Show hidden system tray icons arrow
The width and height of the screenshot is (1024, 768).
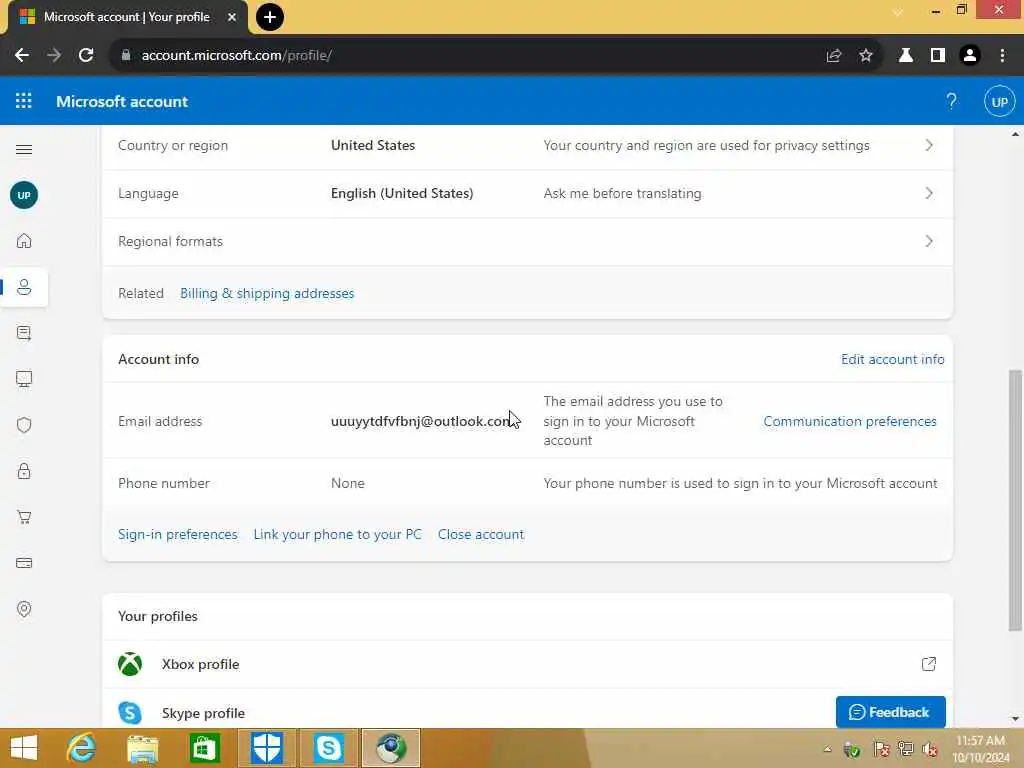pos(827,748)
